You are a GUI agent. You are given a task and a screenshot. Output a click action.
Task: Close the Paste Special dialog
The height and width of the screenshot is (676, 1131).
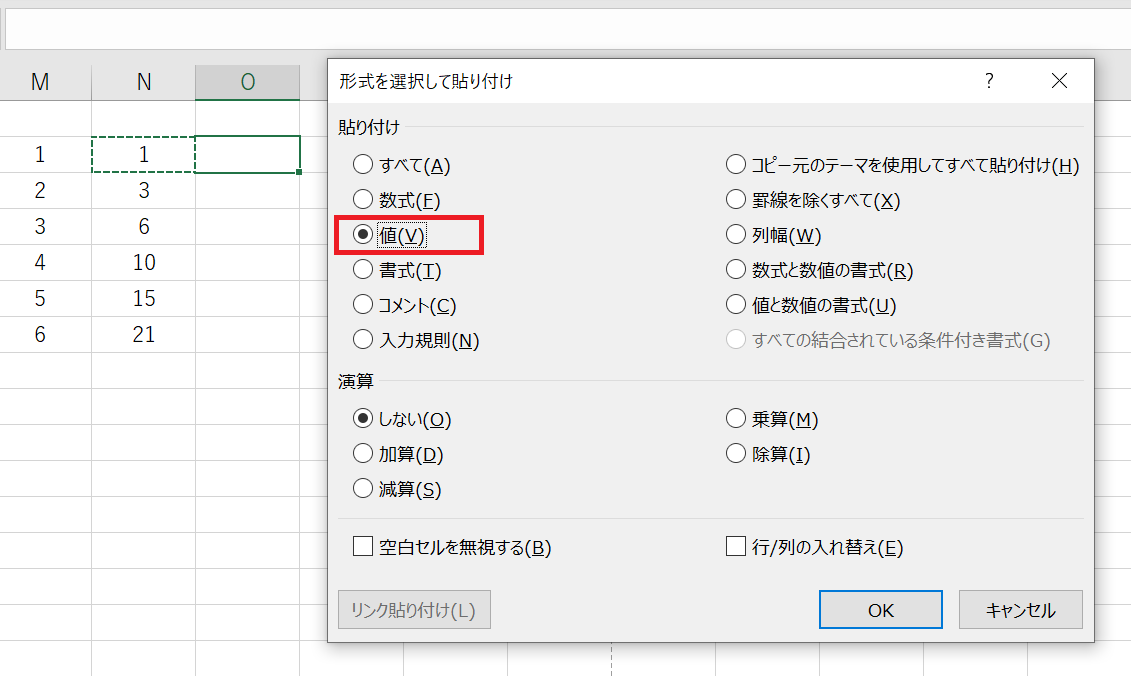(x=1059, y=81)
